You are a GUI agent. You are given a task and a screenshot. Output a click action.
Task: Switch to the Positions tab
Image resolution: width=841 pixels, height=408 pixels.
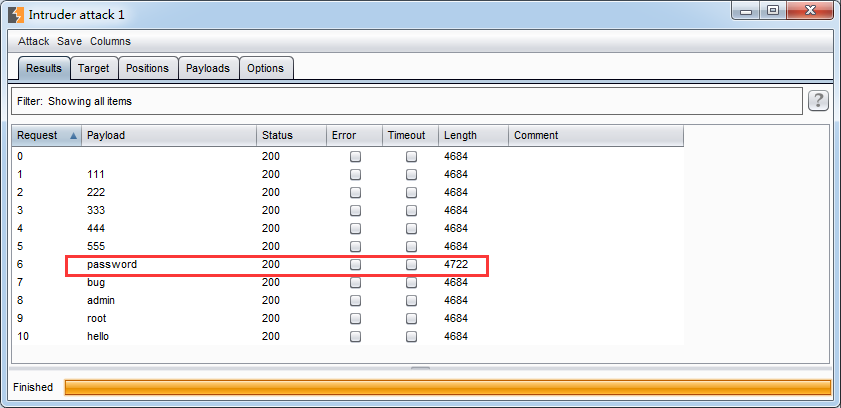[148, 68]
